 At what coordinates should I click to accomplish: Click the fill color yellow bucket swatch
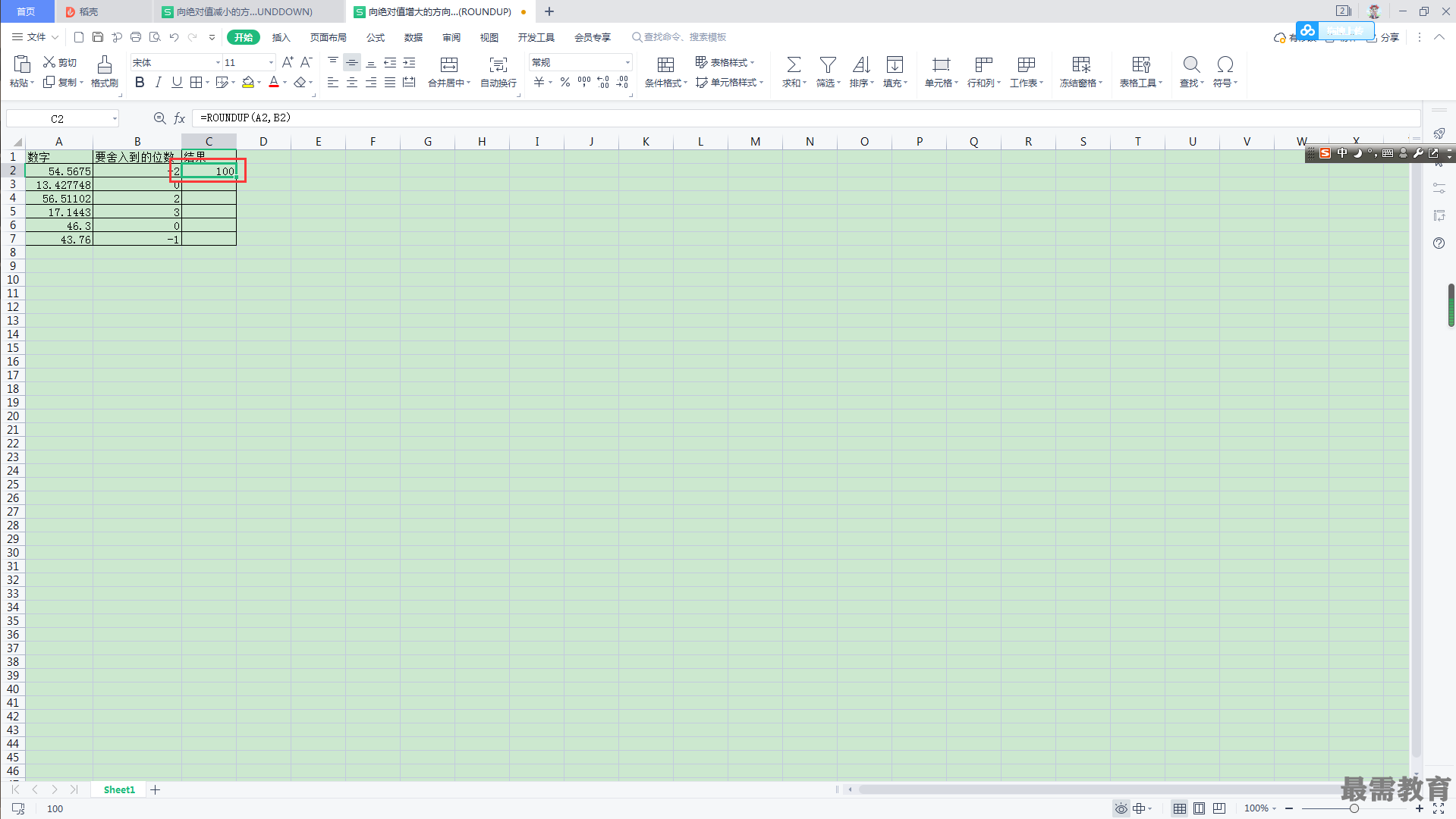coord(248,82)
